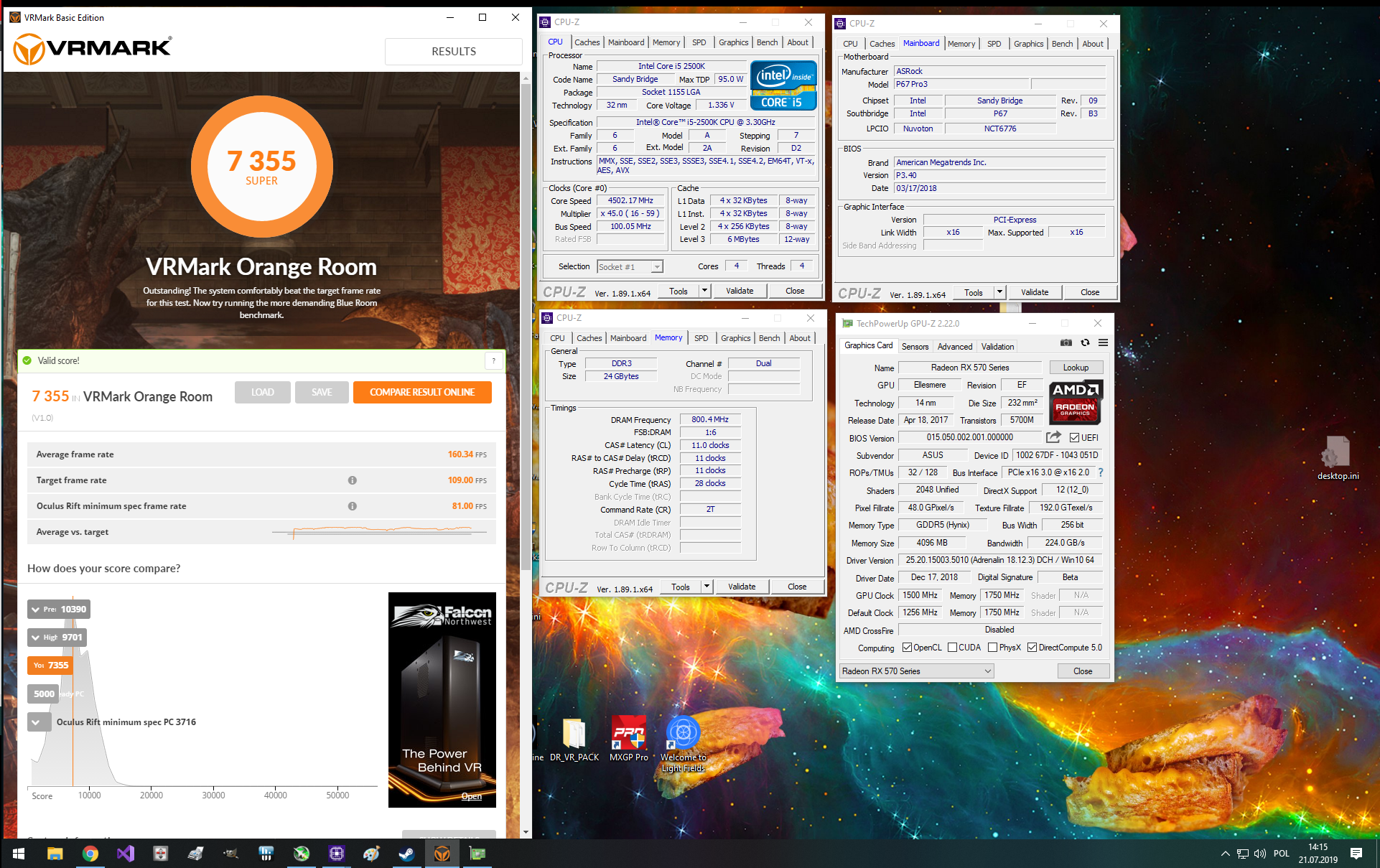Click COMPARE RESULT ONLINE button
1380x868 pixels.
tap(422, 392)
